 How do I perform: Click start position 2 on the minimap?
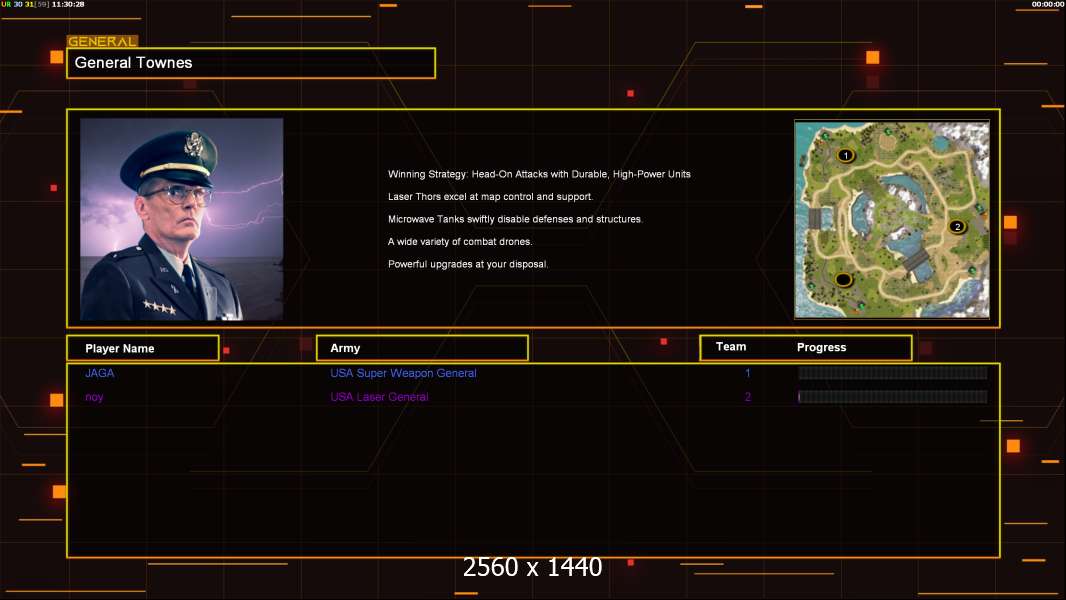click(956, 227)
